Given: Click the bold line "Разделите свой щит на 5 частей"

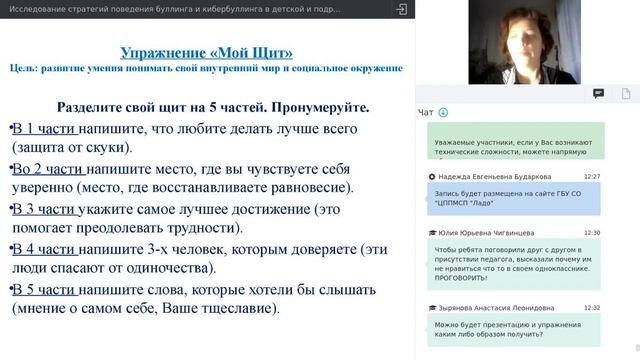Looking at the screenshot, I should coord(213,107).
